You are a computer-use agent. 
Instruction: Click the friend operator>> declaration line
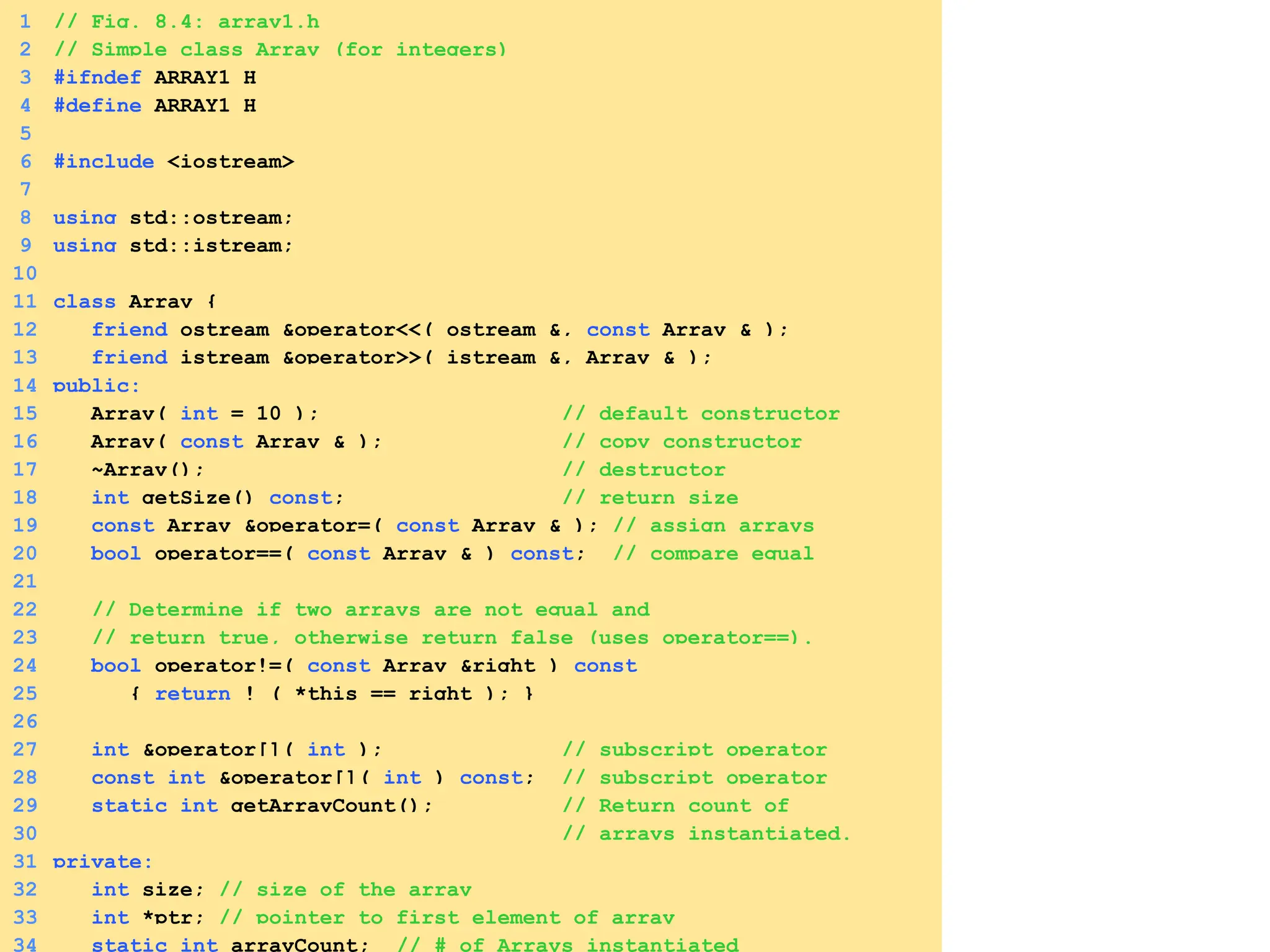402,358
